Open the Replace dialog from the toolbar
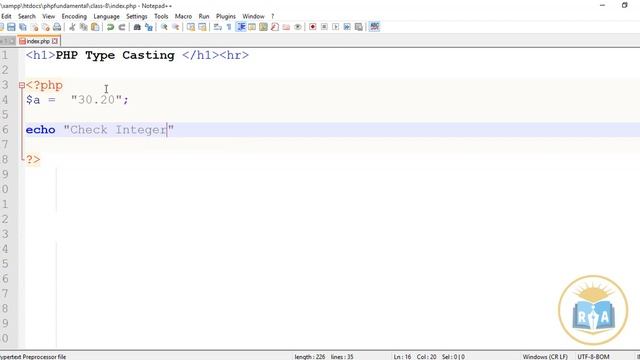 click(x=149, y=27)
